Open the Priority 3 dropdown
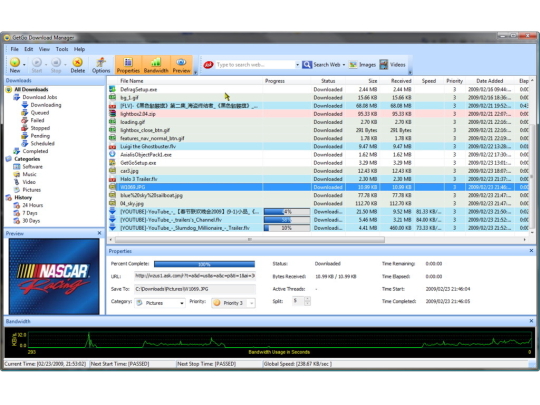Image resolution: width=540 pixels, height=405 pixels. pos(233,303)
